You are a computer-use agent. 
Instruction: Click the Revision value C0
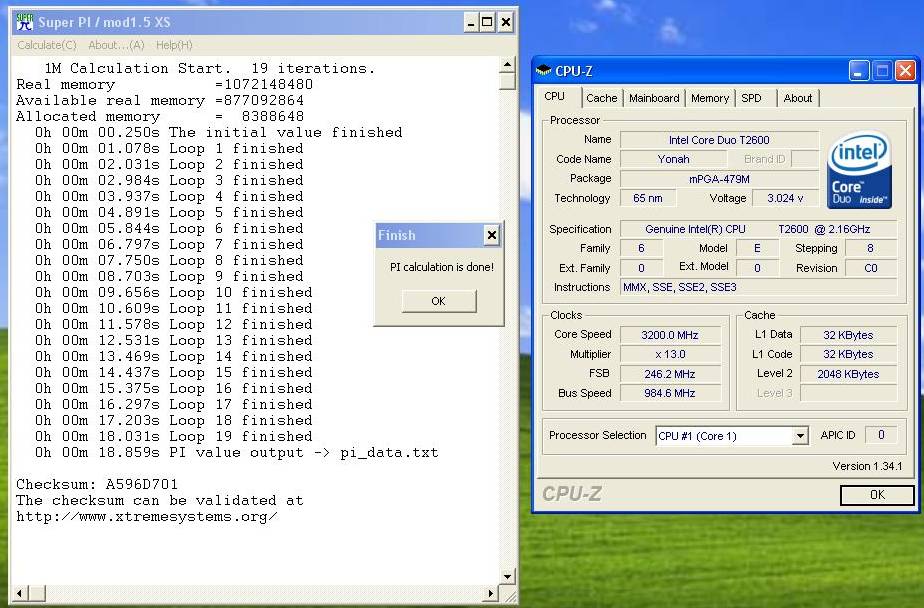pos(871,269)
